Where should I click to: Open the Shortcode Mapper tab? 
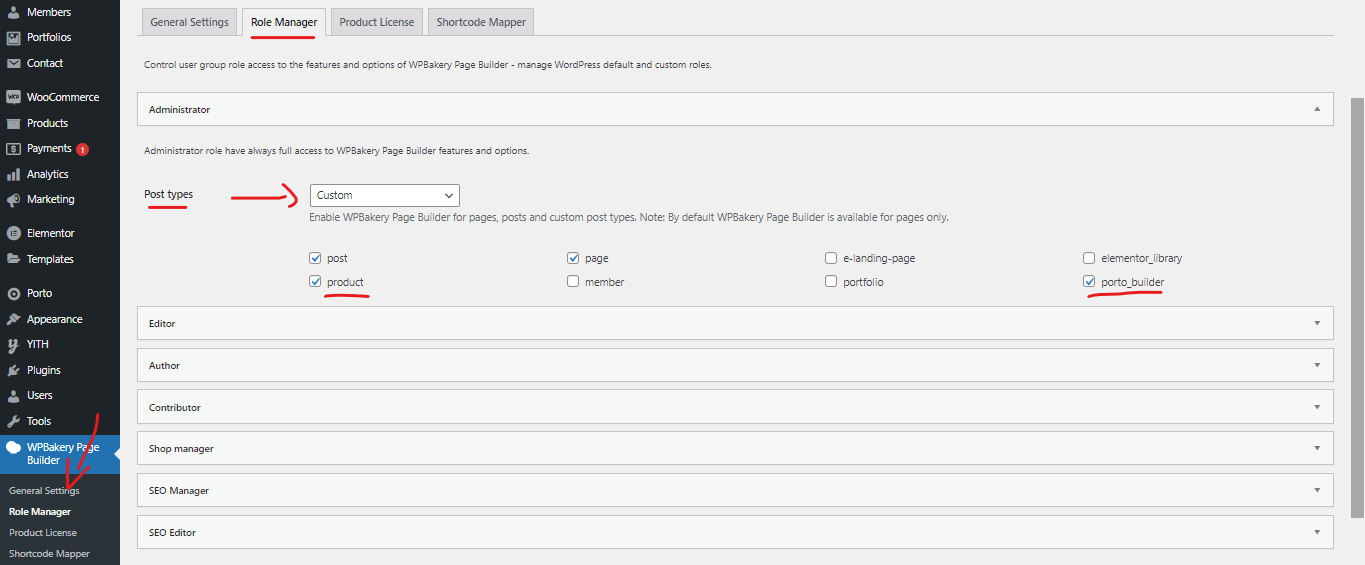click(481, 22)
